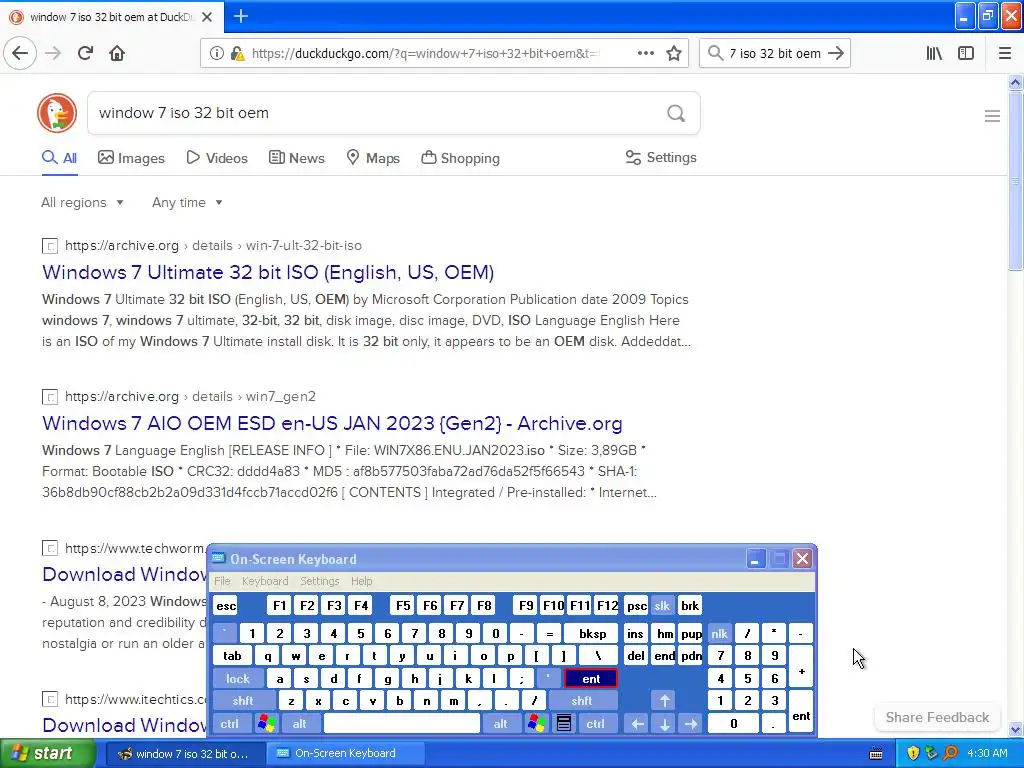Select On-Screen Keyboard taskbar button

[x=345, y=754]
